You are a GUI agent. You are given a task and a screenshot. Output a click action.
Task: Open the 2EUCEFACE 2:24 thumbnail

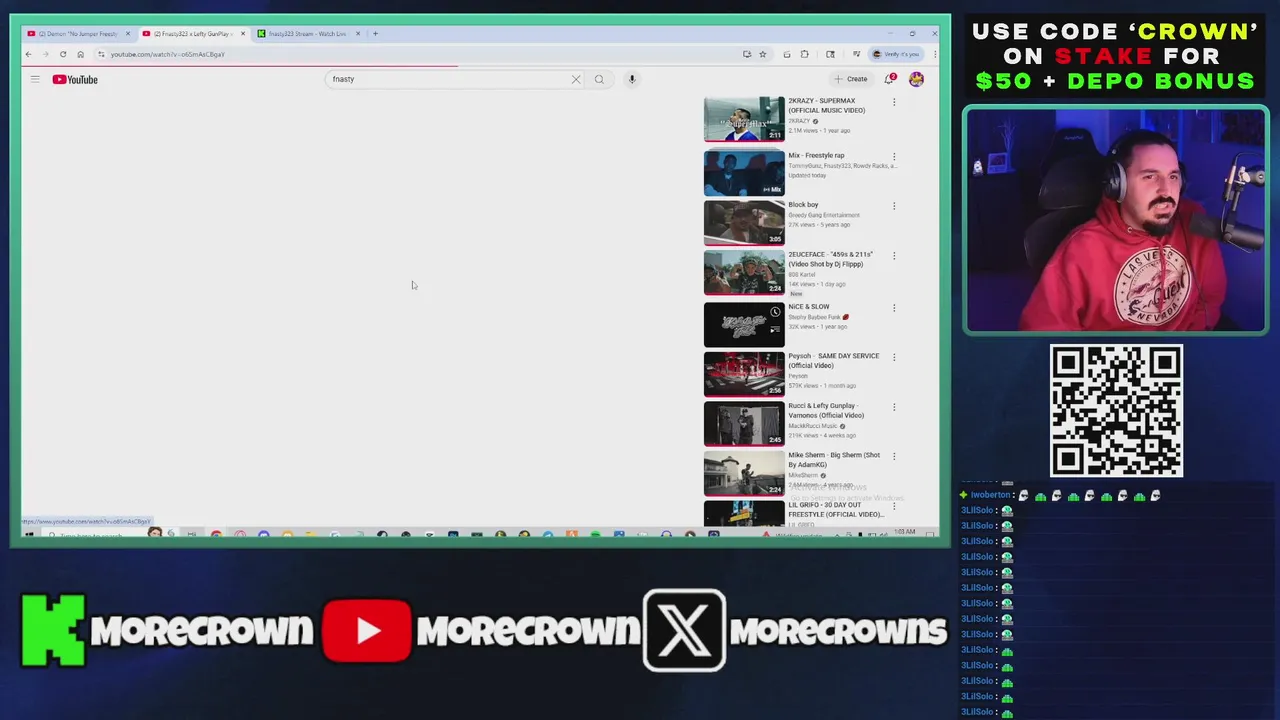(744, 272)
